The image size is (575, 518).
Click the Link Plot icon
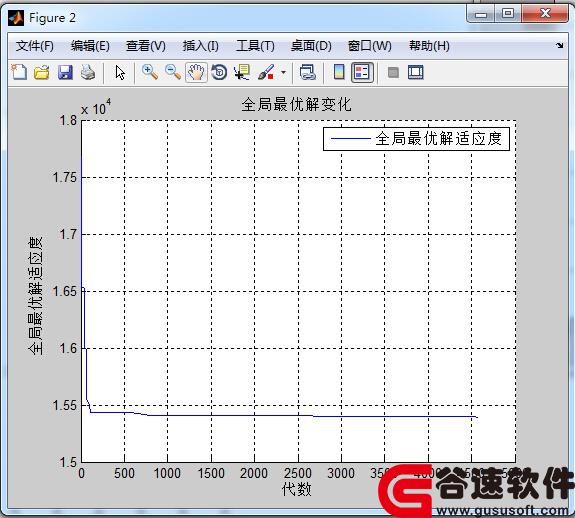307,72
